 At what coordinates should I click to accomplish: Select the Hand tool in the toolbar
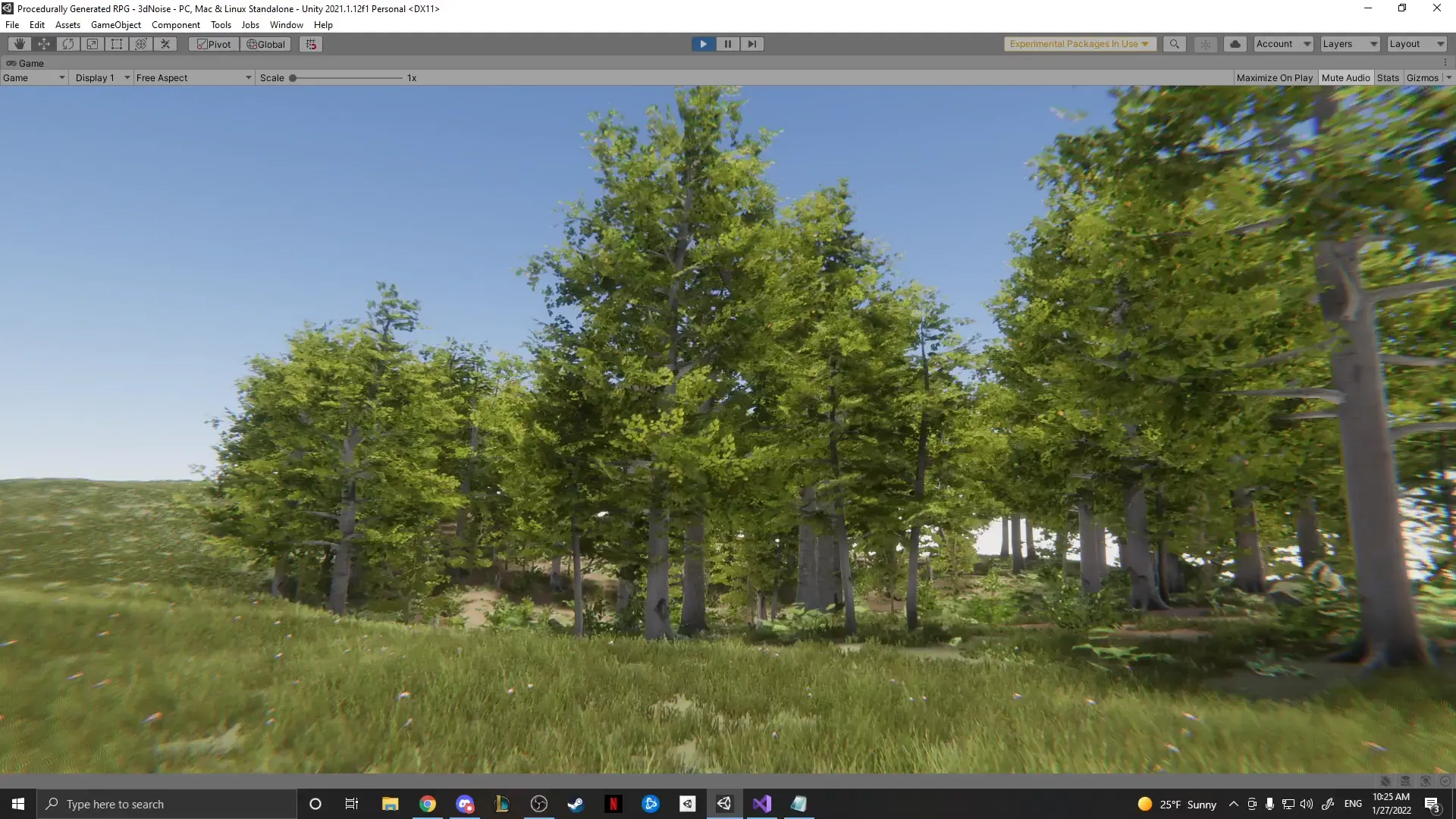click(18, 44)
